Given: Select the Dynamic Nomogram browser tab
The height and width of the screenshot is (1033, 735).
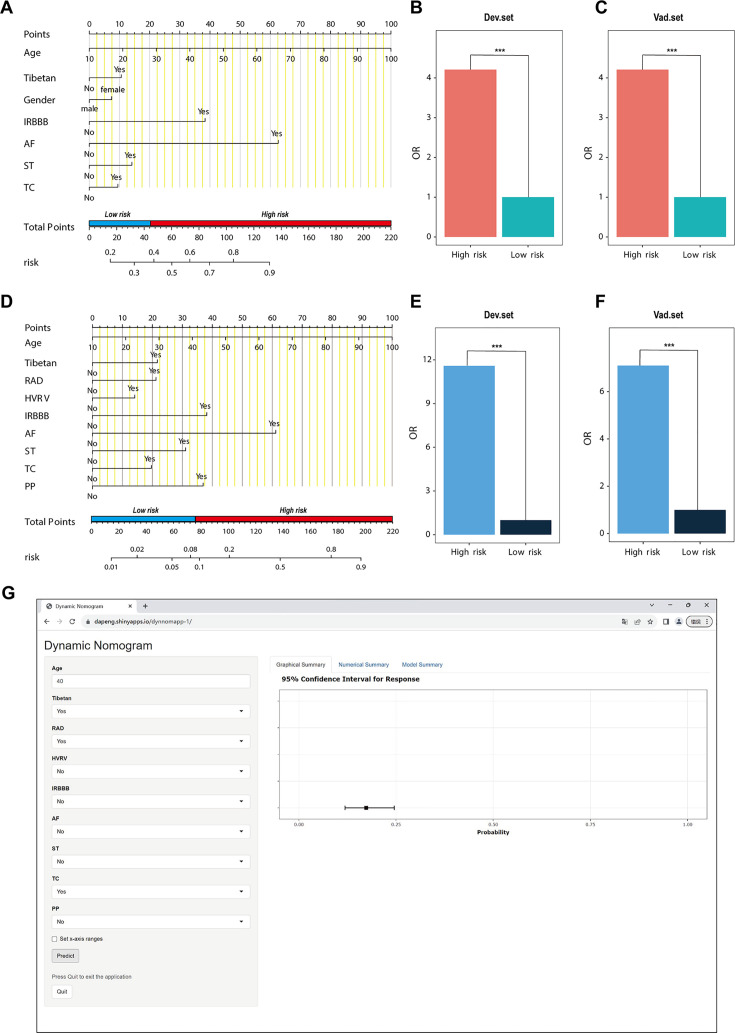Looking at the screenshot, I should pyautogui.click(x=89, y=606).
